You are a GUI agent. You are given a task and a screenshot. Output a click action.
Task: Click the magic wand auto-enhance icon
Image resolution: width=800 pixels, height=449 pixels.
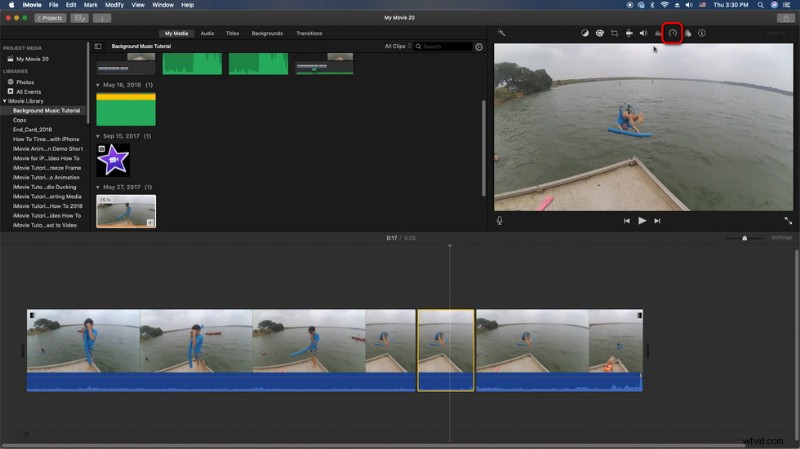click(502, 33)
